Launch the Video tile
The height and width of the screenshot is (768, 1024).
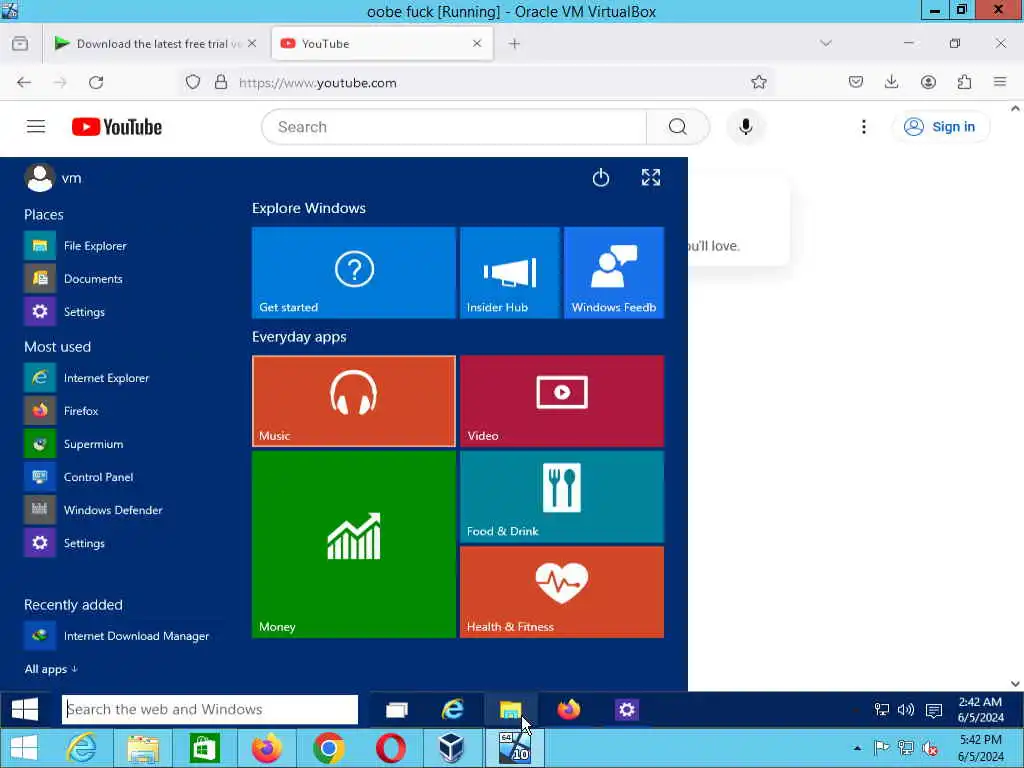point(562,401)
